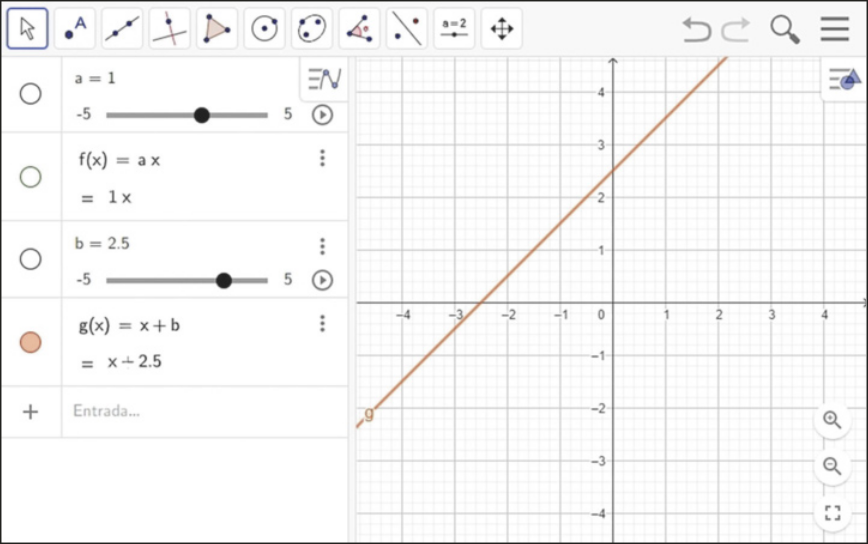The width and height of the screenshot is (868, 544).
Task: Open more options for f(x)
Action: [x=322, y=158]
